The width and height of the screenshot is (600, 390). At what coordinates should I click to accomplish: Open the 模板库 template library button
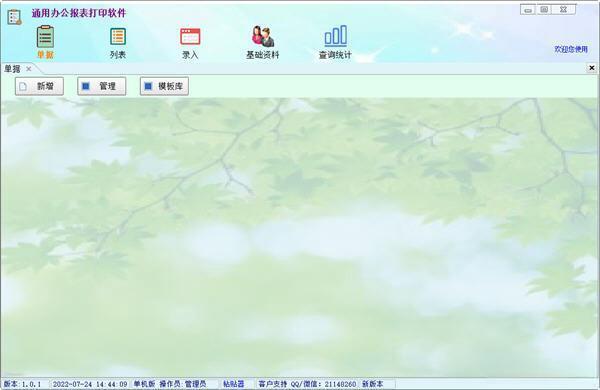coord(164,86)
